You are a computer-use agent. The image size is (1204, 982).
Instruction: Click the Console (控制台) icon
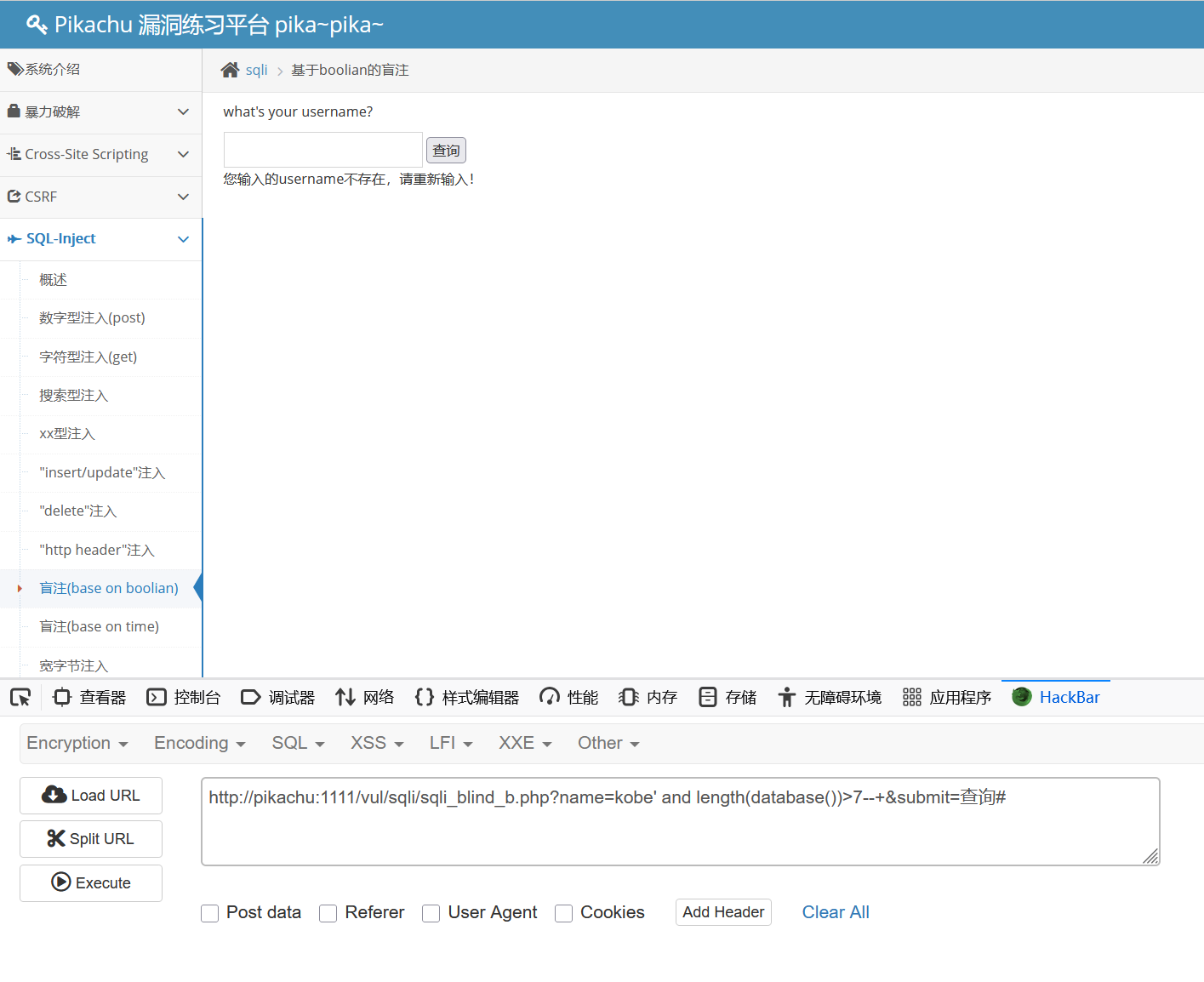coord(157,698)
